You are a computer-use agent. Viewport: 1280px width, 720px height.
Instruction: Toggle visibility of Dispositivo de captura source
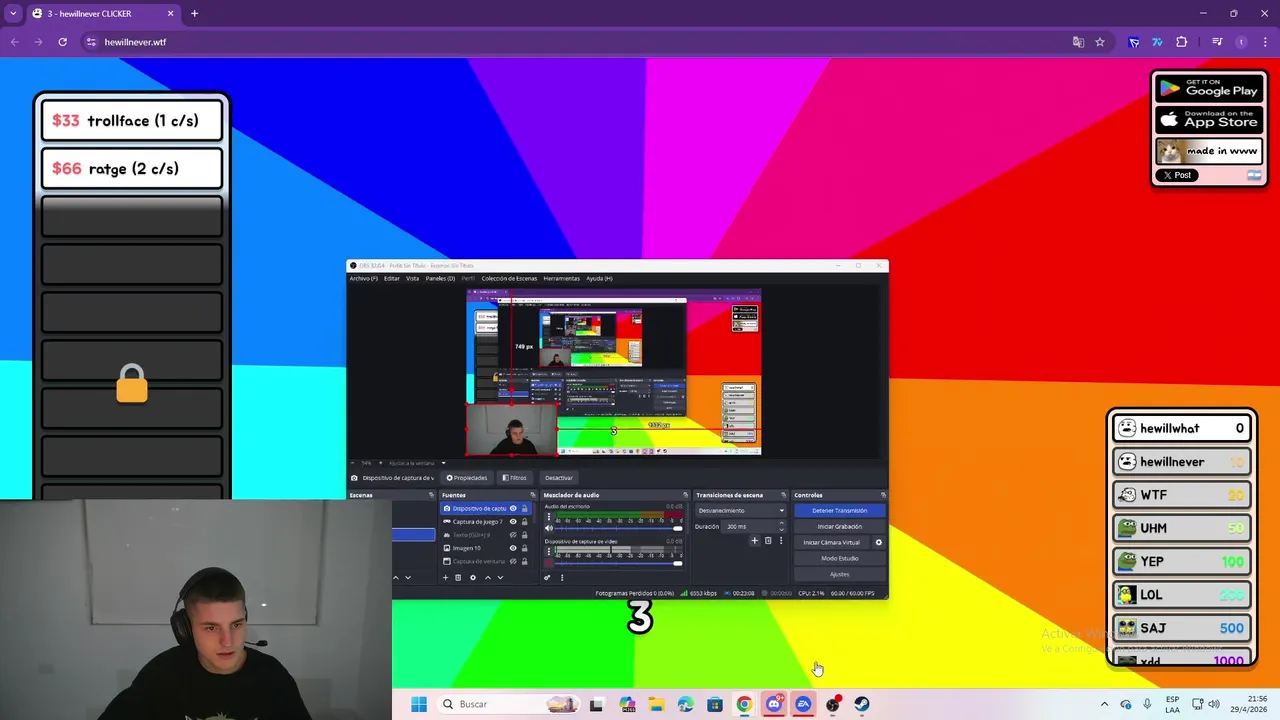(513, 509)
